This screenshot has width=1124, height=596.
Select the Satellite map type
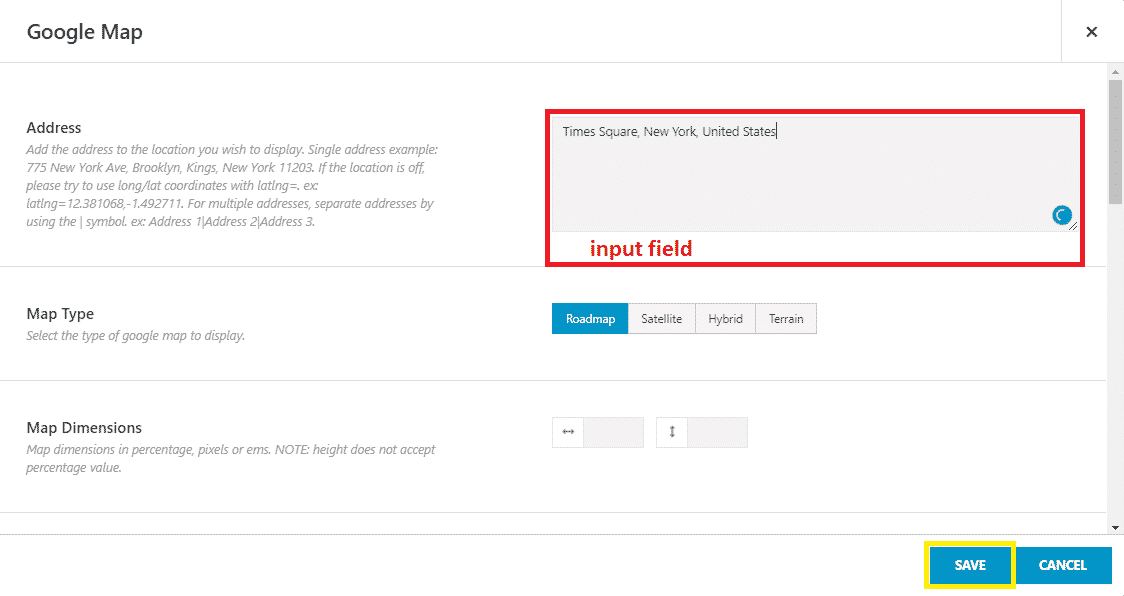tap(661, 318)
